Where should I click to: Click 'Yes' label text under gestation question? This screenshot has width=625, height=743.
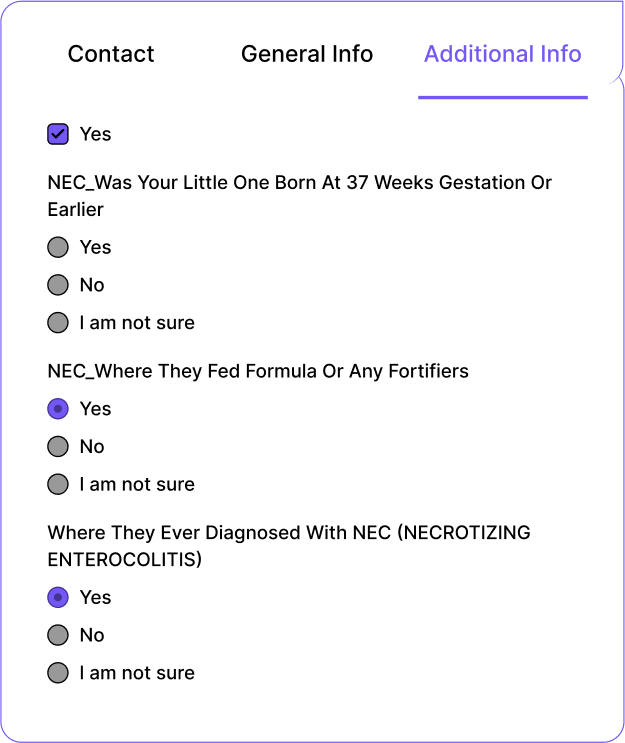(x=96, y=247)
